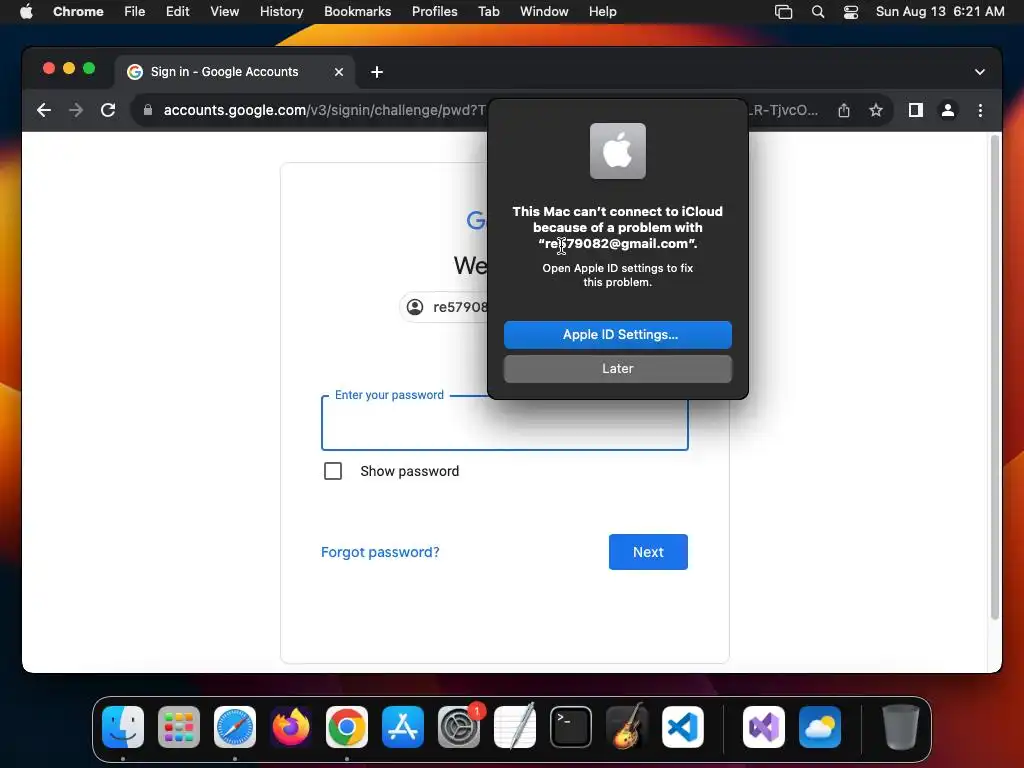Image resolution: width=1024 pixels, height=768 pixels.
Task: Open the cloud weather app in Dock
Action: (x=820, y=727)
